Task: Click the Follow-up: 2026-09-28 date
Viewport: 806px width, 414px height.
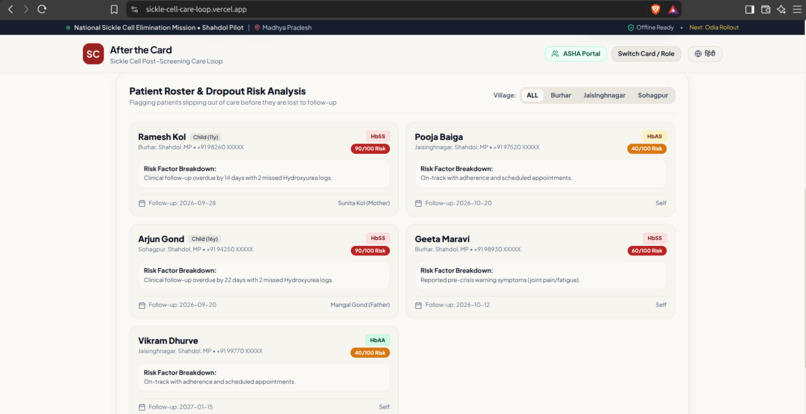Action: pyautogui.click(x=182, y=203)
